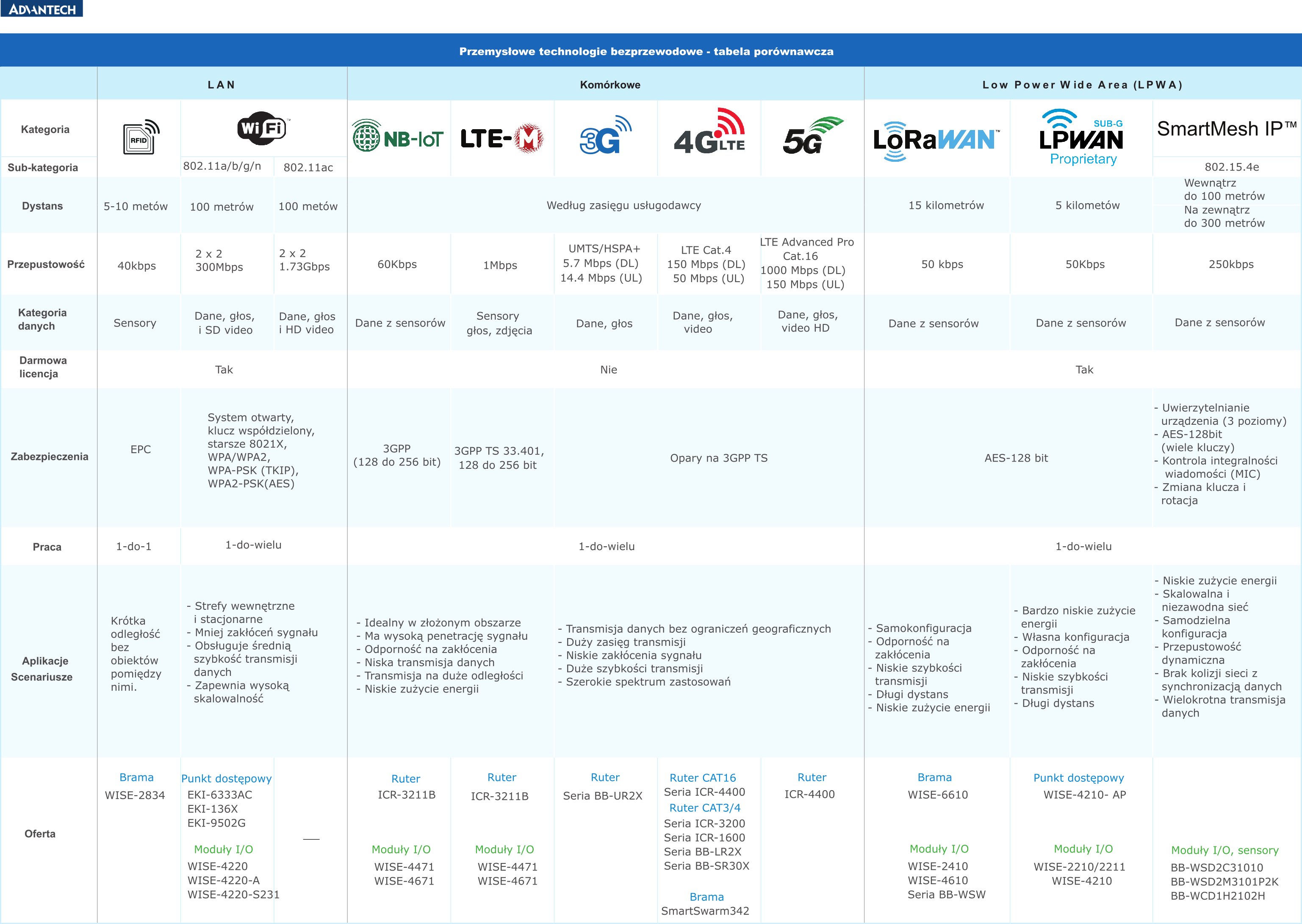Click the Kategoria row label

pos(45,130)
